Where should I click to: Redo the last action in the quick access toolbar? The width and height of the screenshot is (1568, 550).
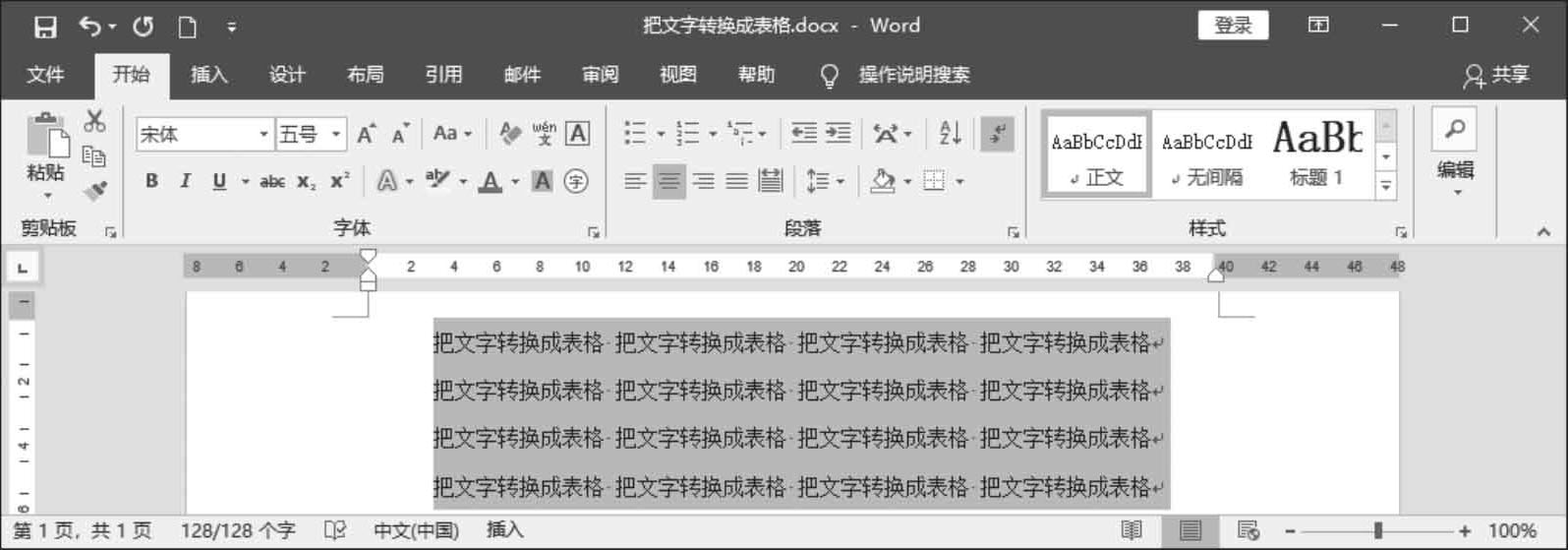point(144,27)
